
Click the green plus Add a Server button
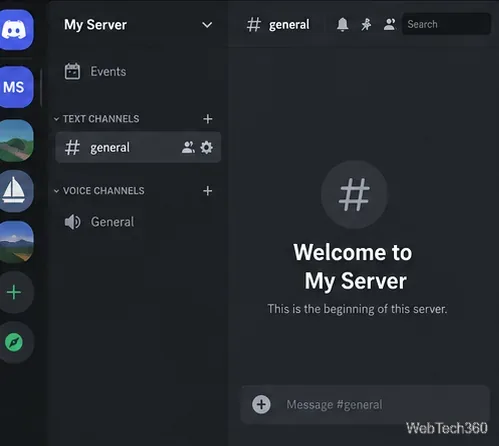[x=15, y=292]
